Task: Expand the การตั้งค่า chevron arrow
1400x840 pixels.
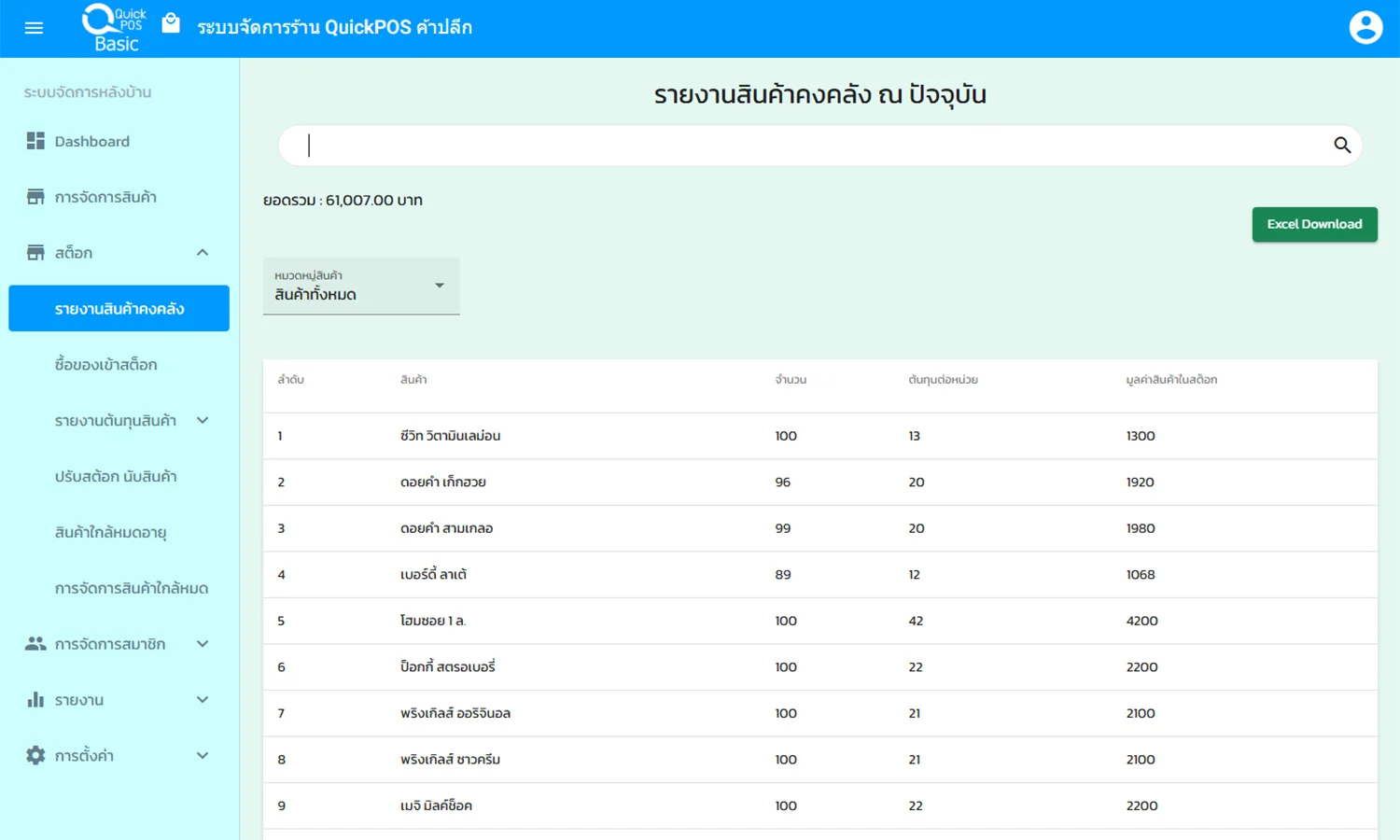Action: [x=203, y=756]
